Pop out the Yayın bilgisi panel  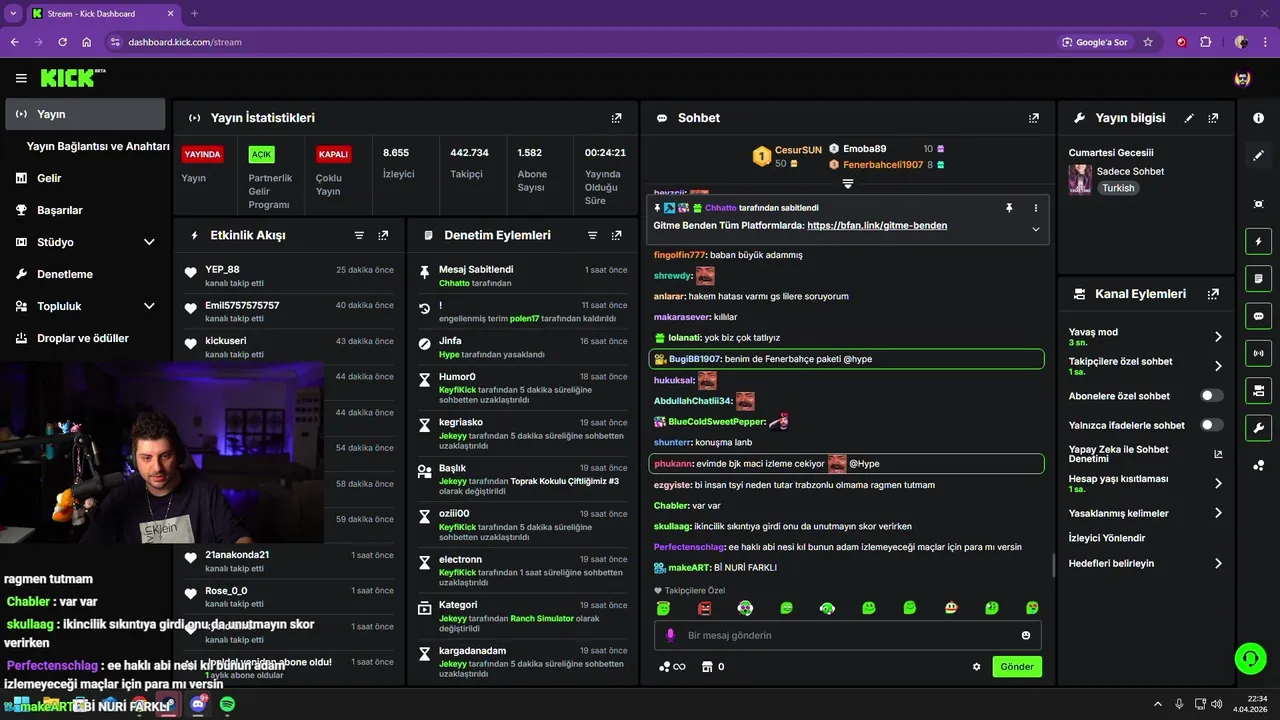point(1213,118)
